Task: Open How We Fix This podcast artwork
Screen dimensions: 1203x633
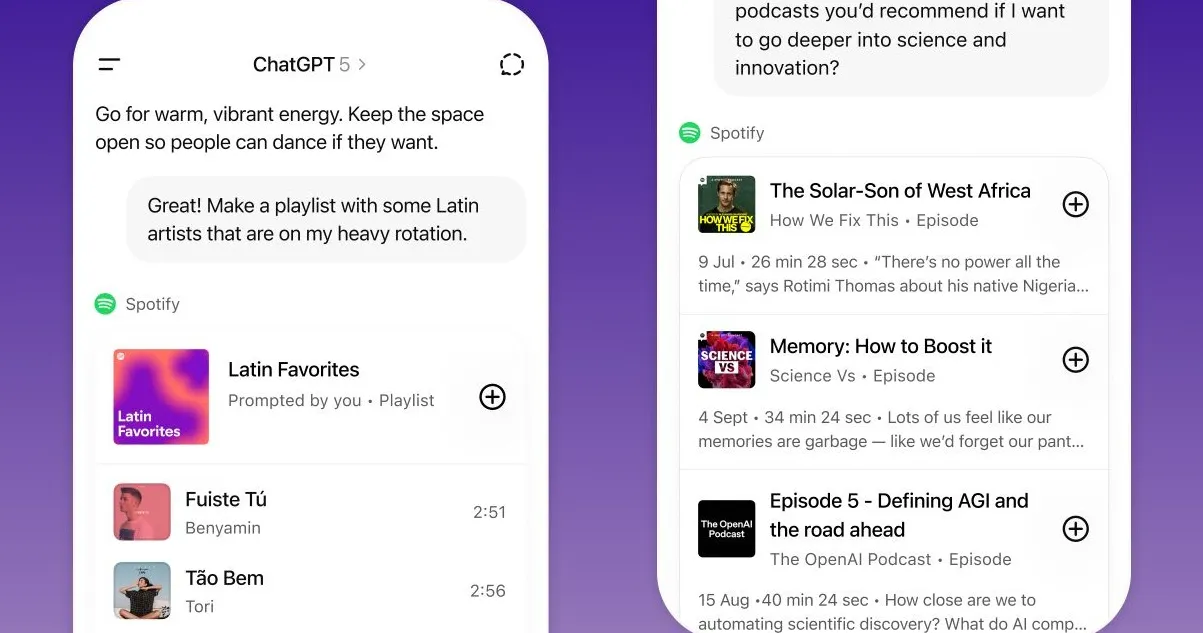Action: [726, 204]
